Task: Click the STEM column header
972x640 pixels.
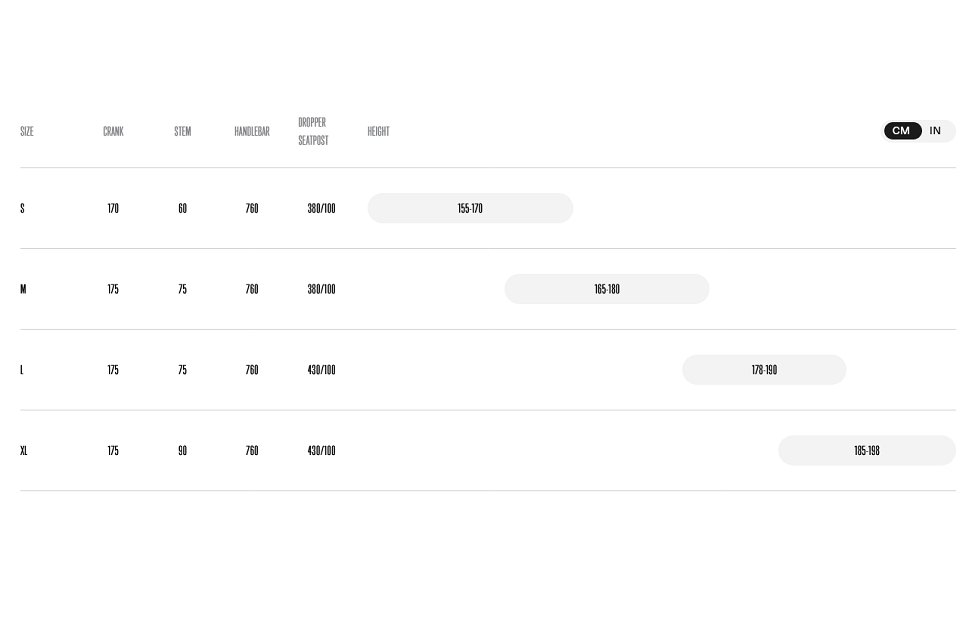Action: pyautogui.click(x=183, y=131)
